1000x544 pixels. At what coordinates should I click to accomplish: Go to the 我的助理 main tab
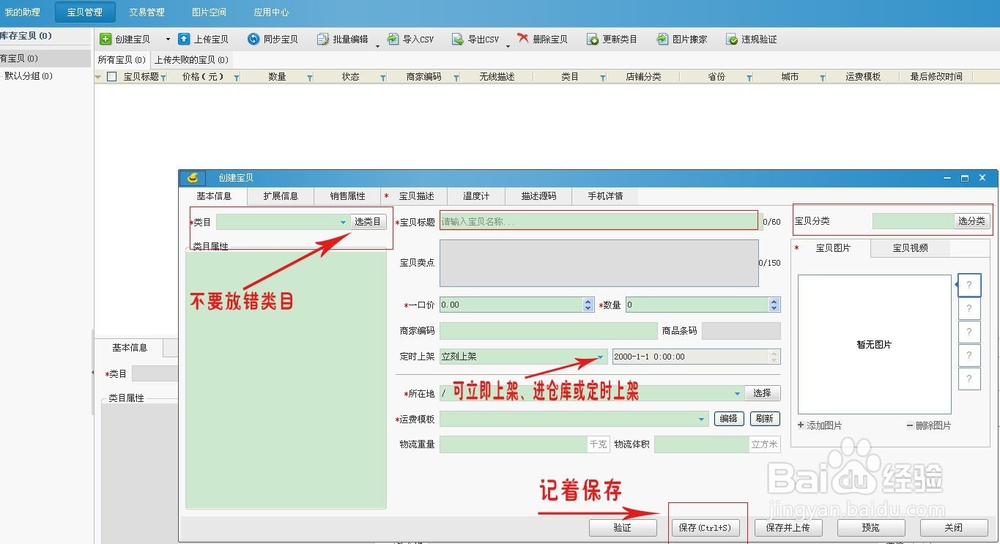tap(23, 12)
